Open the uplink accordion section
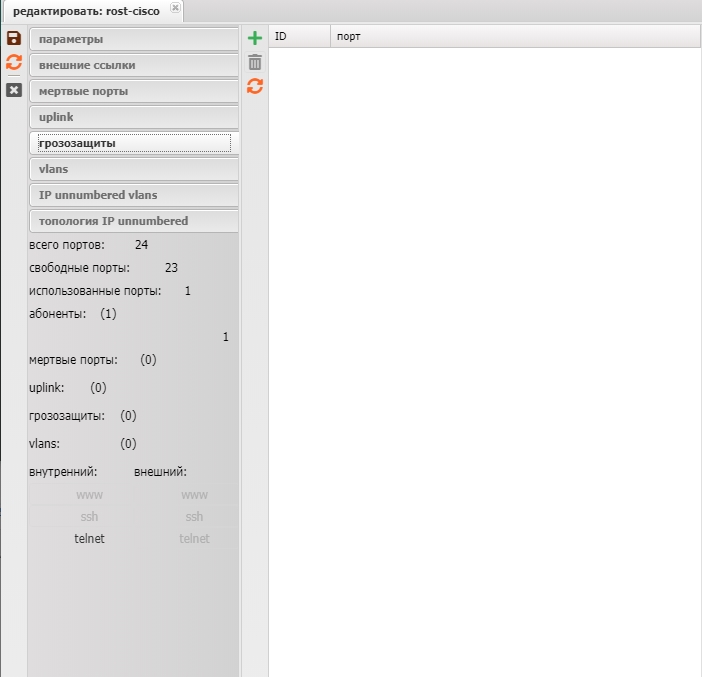 [133, 117]
